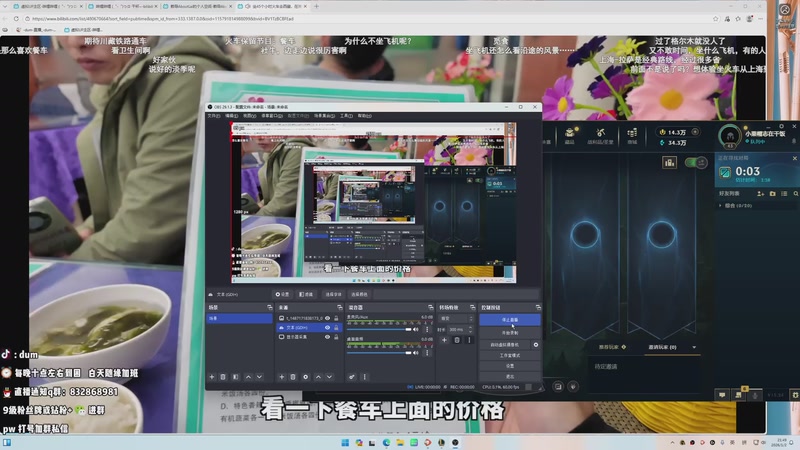This screenshot has width=800, height=450.
Task: Switch to the third browser tab
Action: pyautogui.click(x=198, y=7)
